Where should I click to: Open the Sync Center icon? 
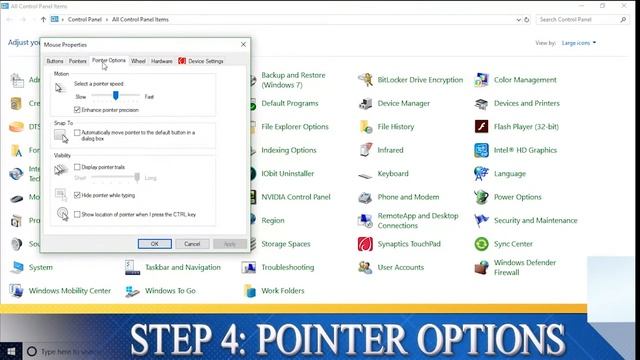[482, 244]
